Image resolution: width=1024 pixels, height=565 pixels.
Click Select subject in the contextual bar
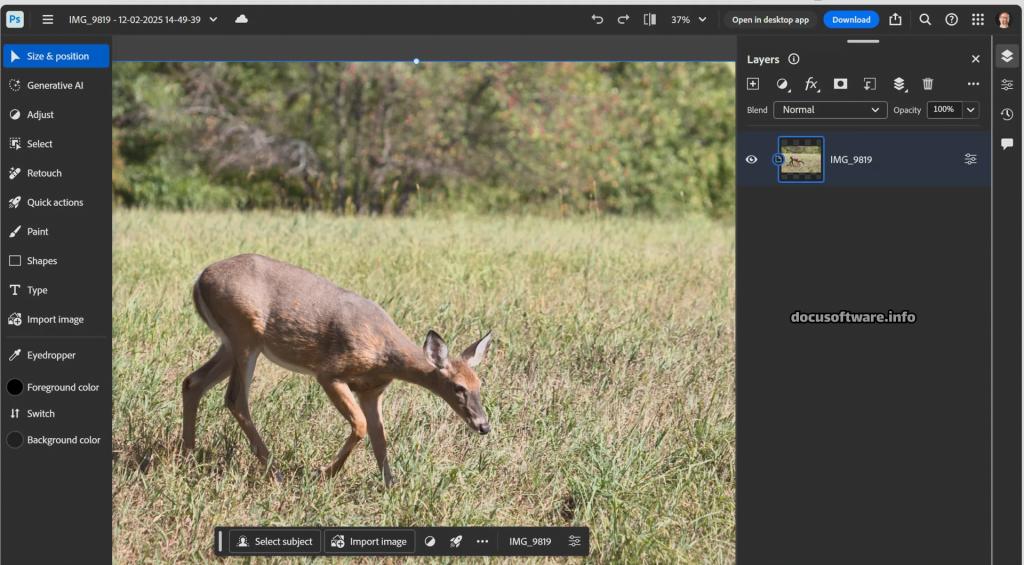point(275,541)
